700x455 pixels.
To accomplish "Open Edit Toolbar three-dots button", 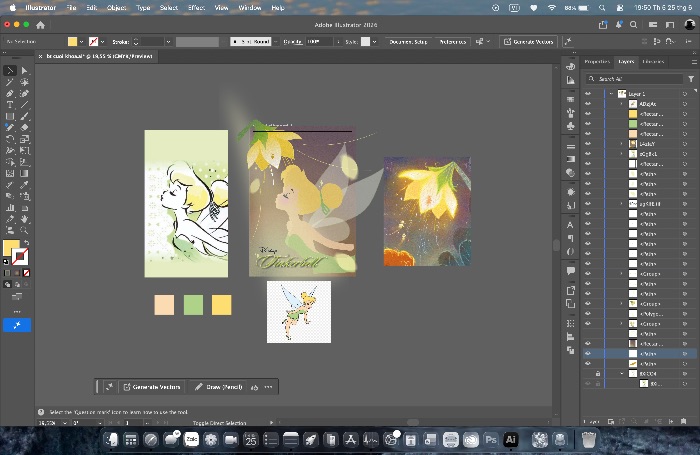I will tap(17, 312).
